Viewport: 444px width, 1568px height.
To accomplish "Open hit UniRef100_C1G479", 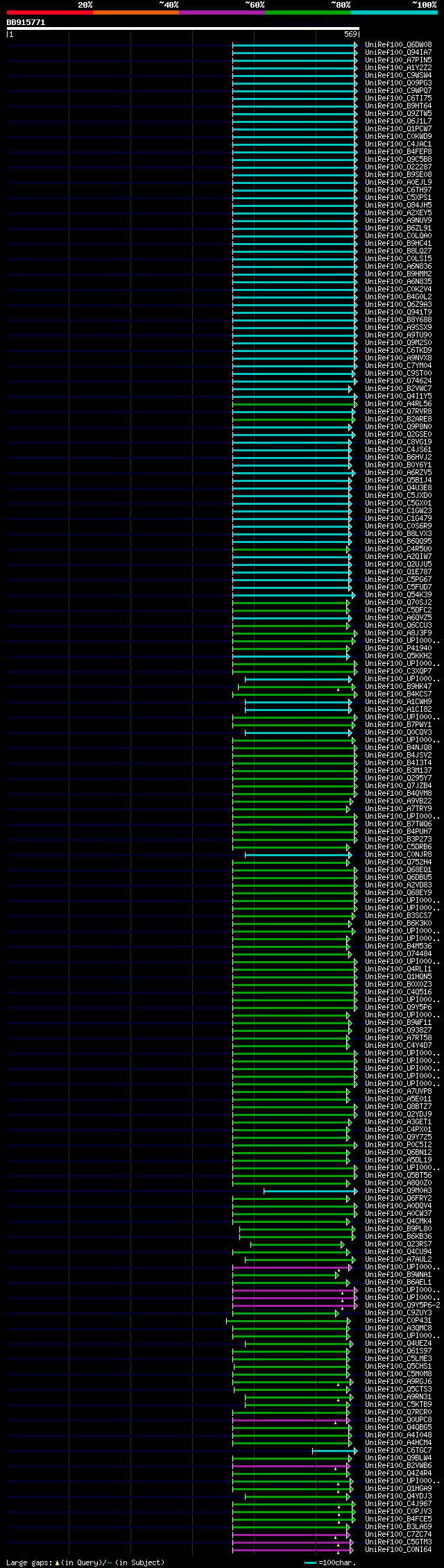I will point(398,518).
